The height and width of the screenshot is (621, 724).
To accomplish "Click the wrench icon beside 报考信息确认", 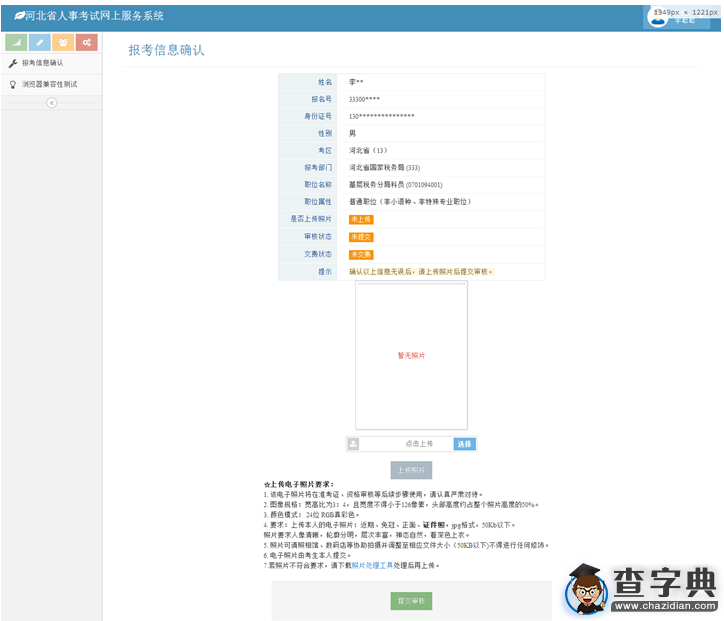I will (x=13, y=63).
